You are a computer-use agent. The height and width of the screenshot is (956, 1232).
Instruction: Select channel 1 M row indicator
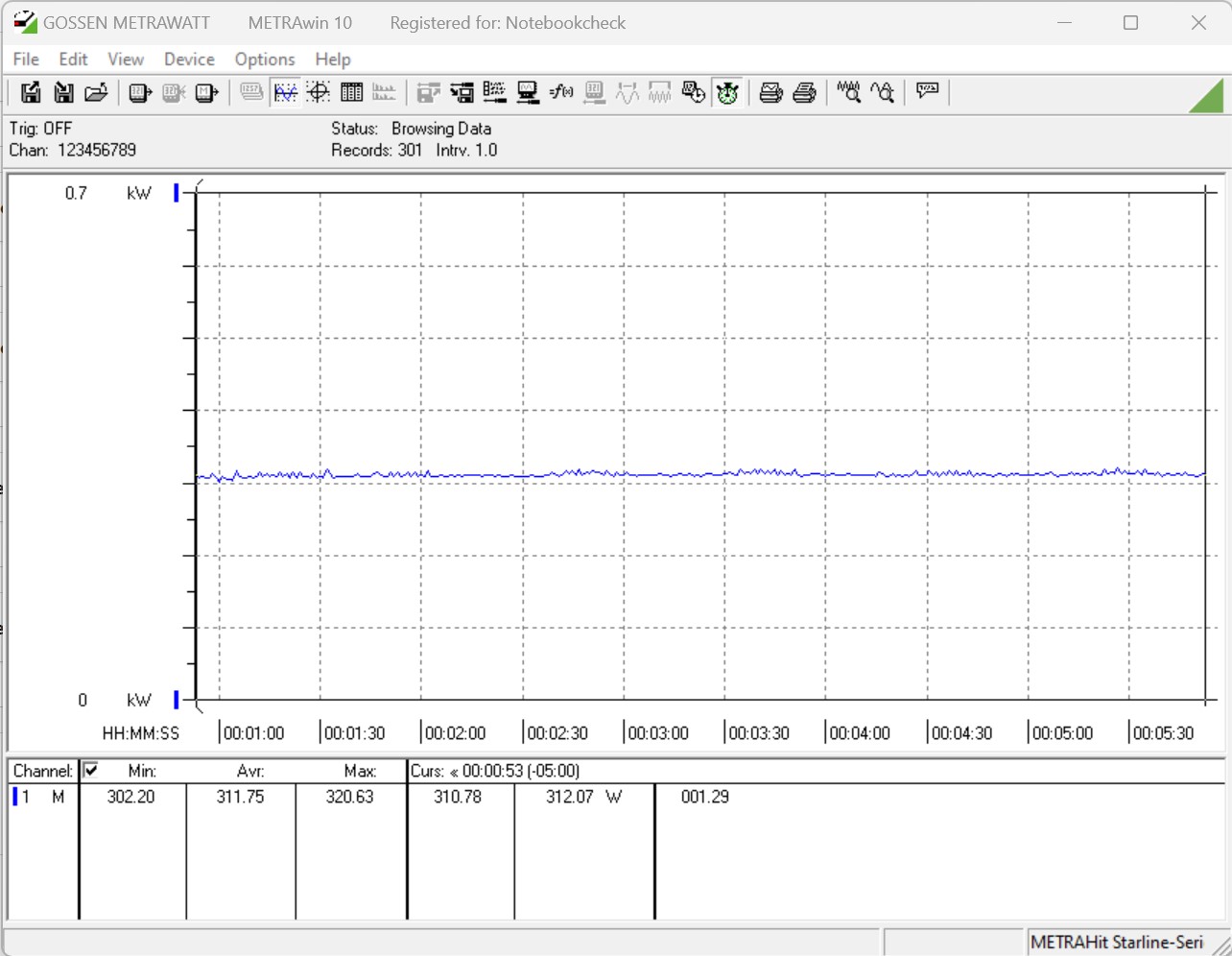(38, 797)
